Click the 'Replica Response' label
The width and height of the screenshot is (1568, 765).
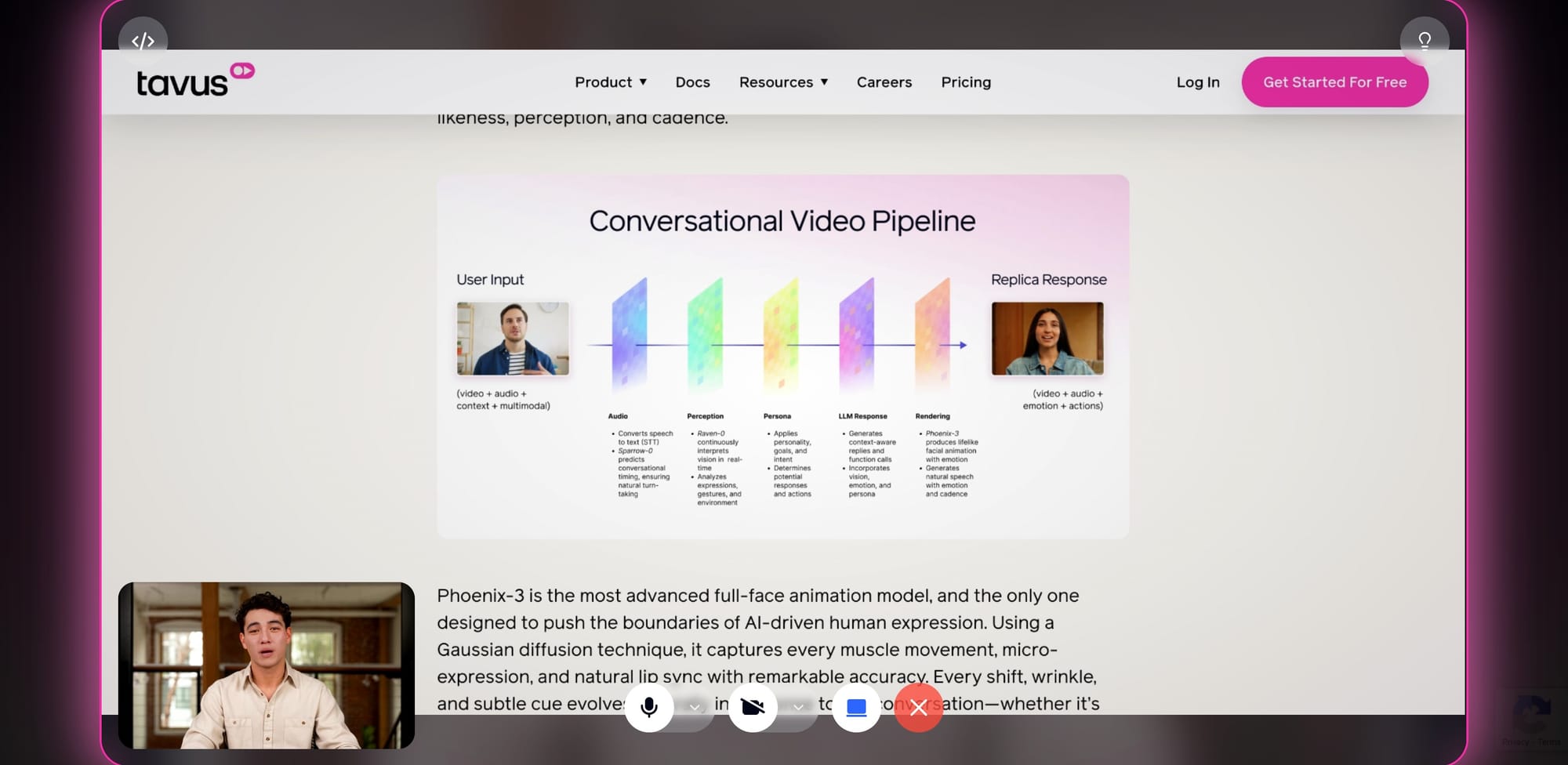1049,280
